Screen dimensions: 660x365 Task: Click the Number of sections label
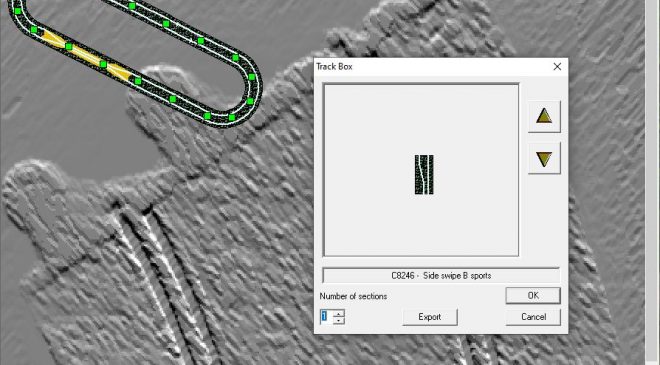pyautogui.click(x=353, y=296)
